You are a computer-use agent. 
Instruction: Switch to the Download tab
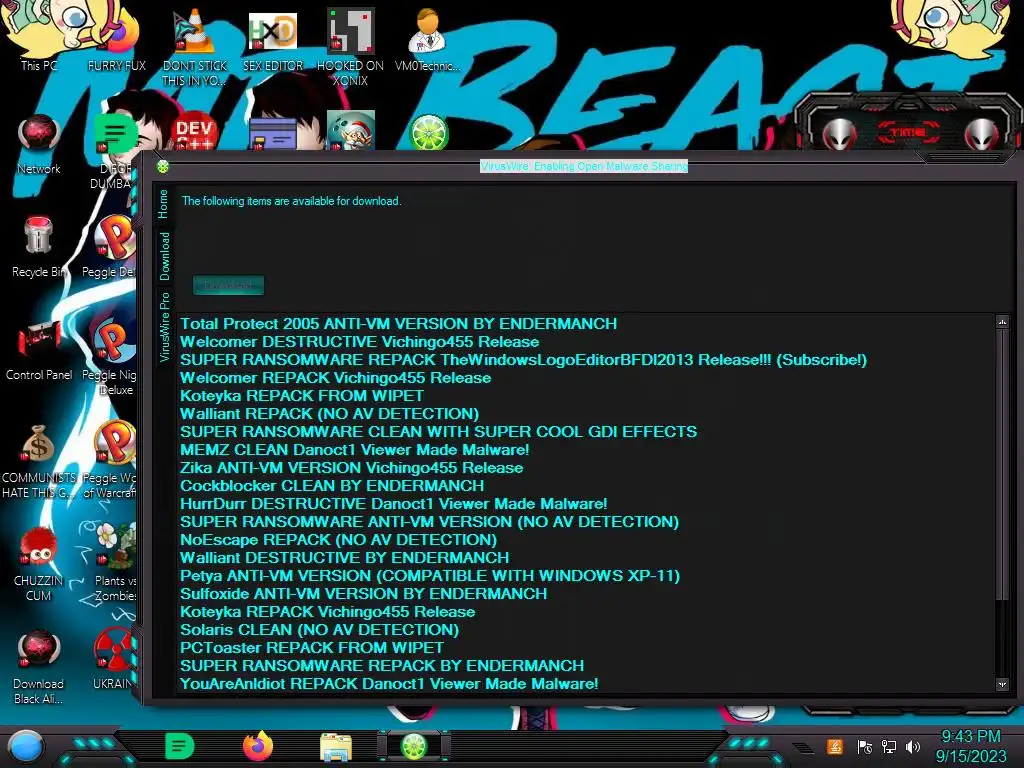164,257
